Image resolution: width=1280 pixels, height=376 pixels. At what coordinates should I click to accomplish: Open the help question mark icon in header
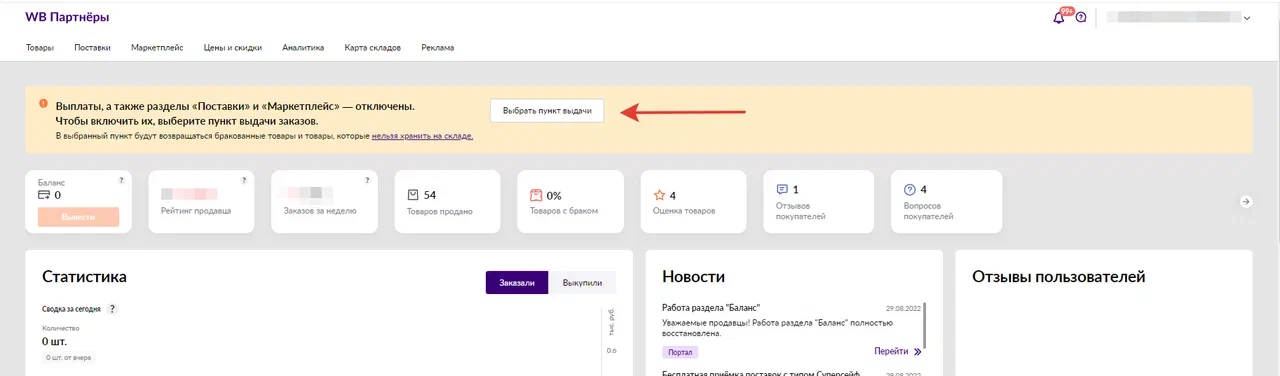tap(1081, 17)
